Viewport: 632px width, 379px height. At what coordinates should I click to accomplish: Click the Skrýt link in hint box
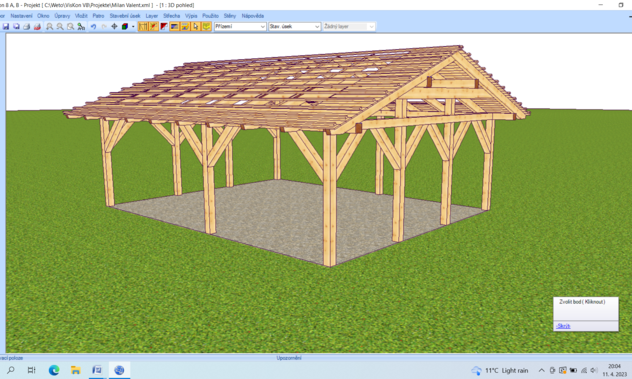[x=563, y=326]
